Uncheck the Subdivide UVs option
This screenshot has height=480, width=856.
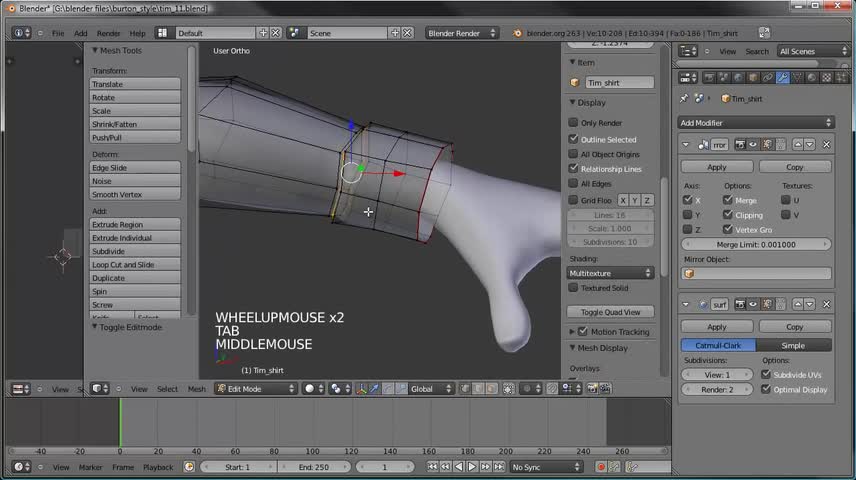click(766, 375)
